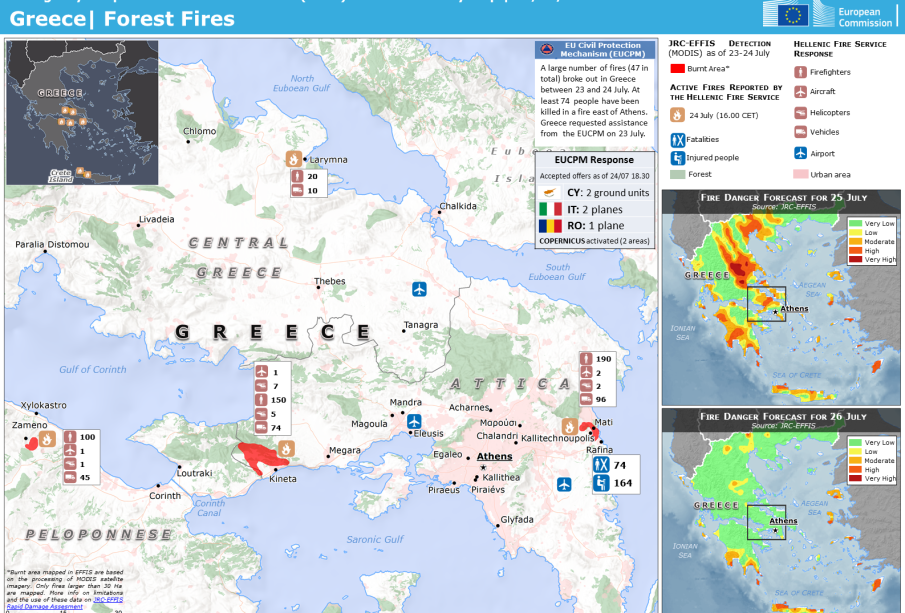Click Very Low swatch in 26 July forecast

tap(855, 442)
